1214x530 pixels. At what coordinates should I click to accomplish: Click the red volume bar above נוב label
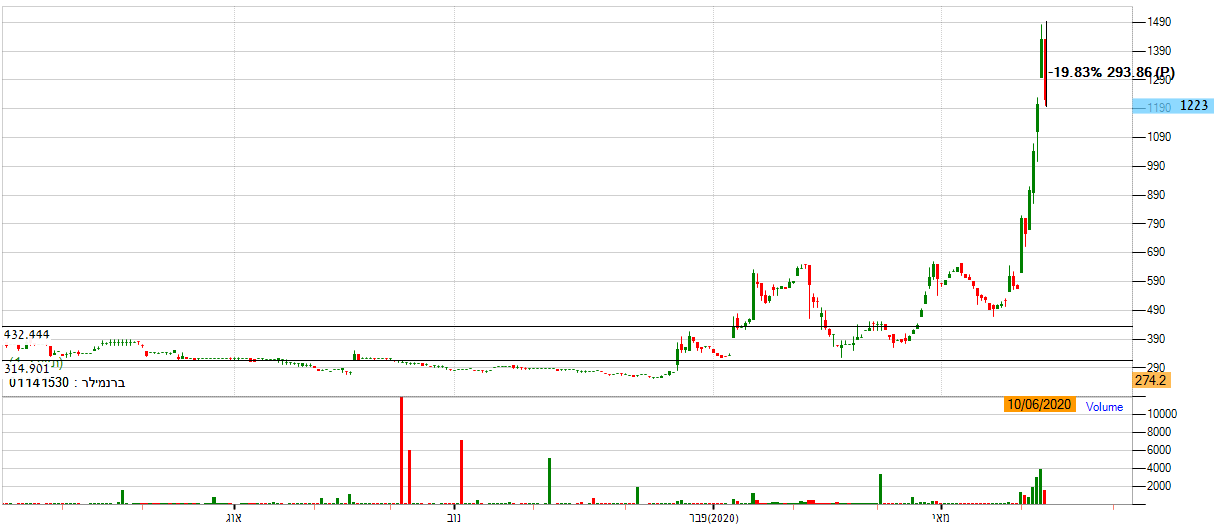(x=461, y=471)
